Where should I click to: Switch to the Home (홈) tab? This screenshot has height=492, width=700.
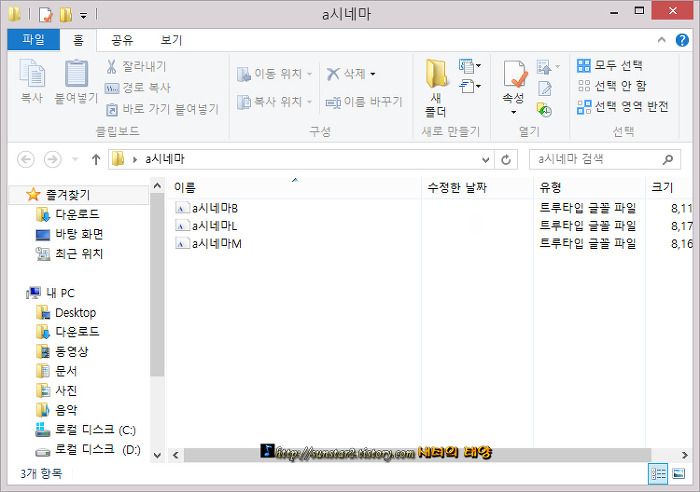tap(78, 41)
